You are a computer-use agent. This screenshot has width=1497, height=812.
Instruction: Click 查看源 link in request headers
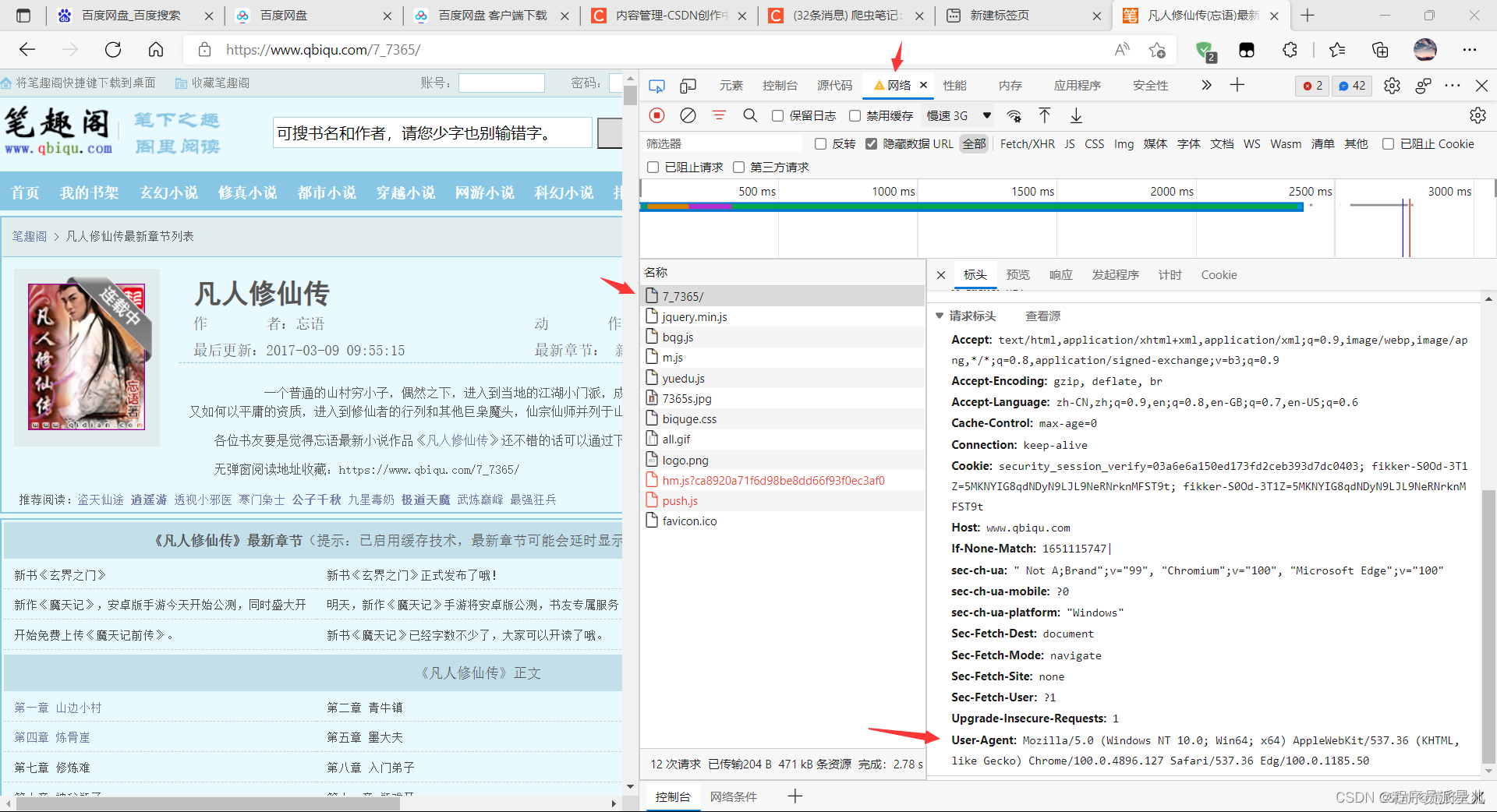pyautogui.click(x=1042, y=316)
